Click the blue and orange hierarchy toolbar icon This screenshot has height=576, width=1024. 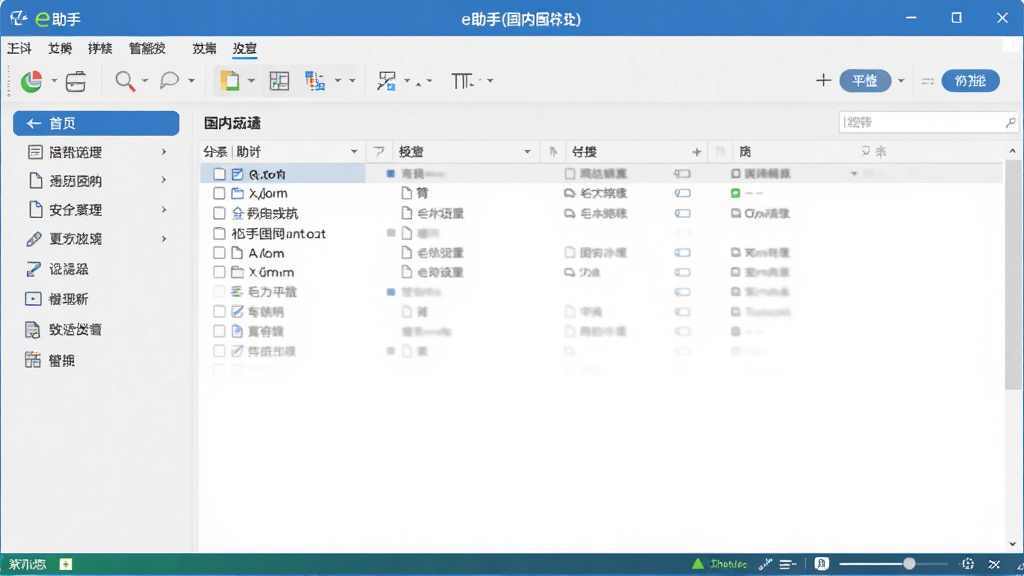[x=315, y=81]
